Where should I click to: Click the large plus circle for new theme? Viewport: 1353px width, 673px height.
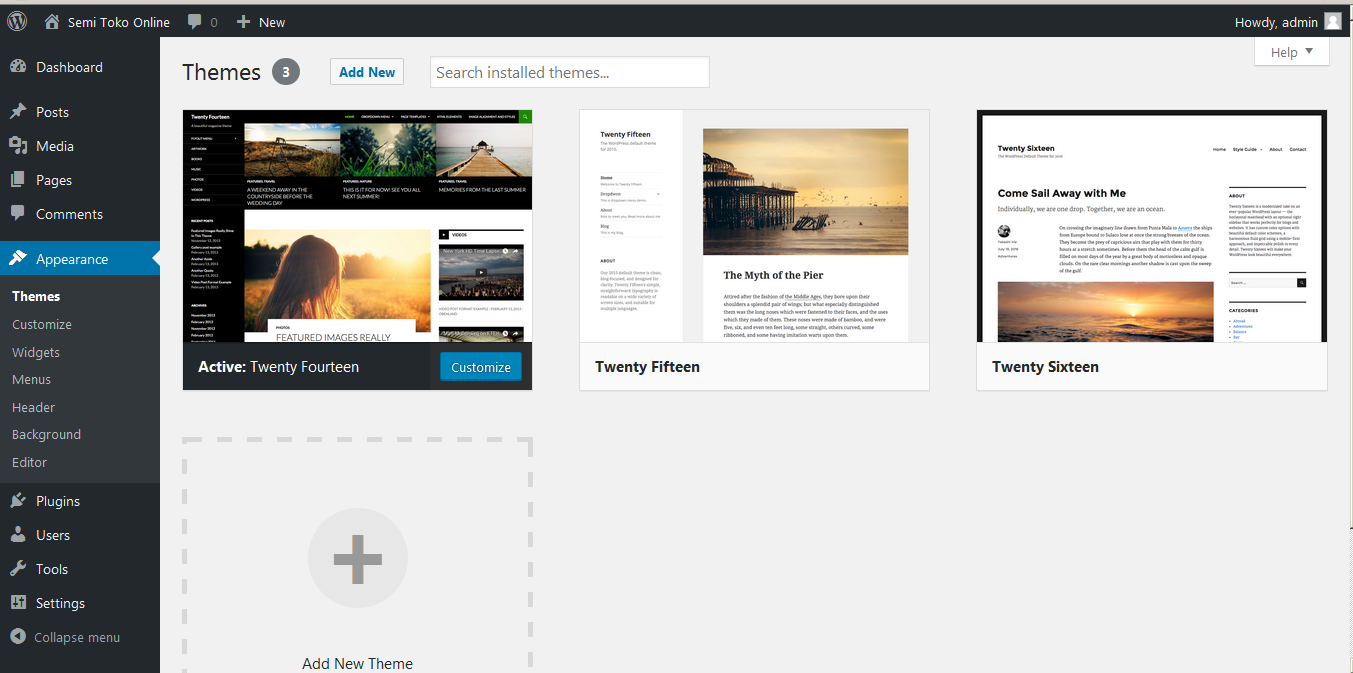click(x=358, y=558)
